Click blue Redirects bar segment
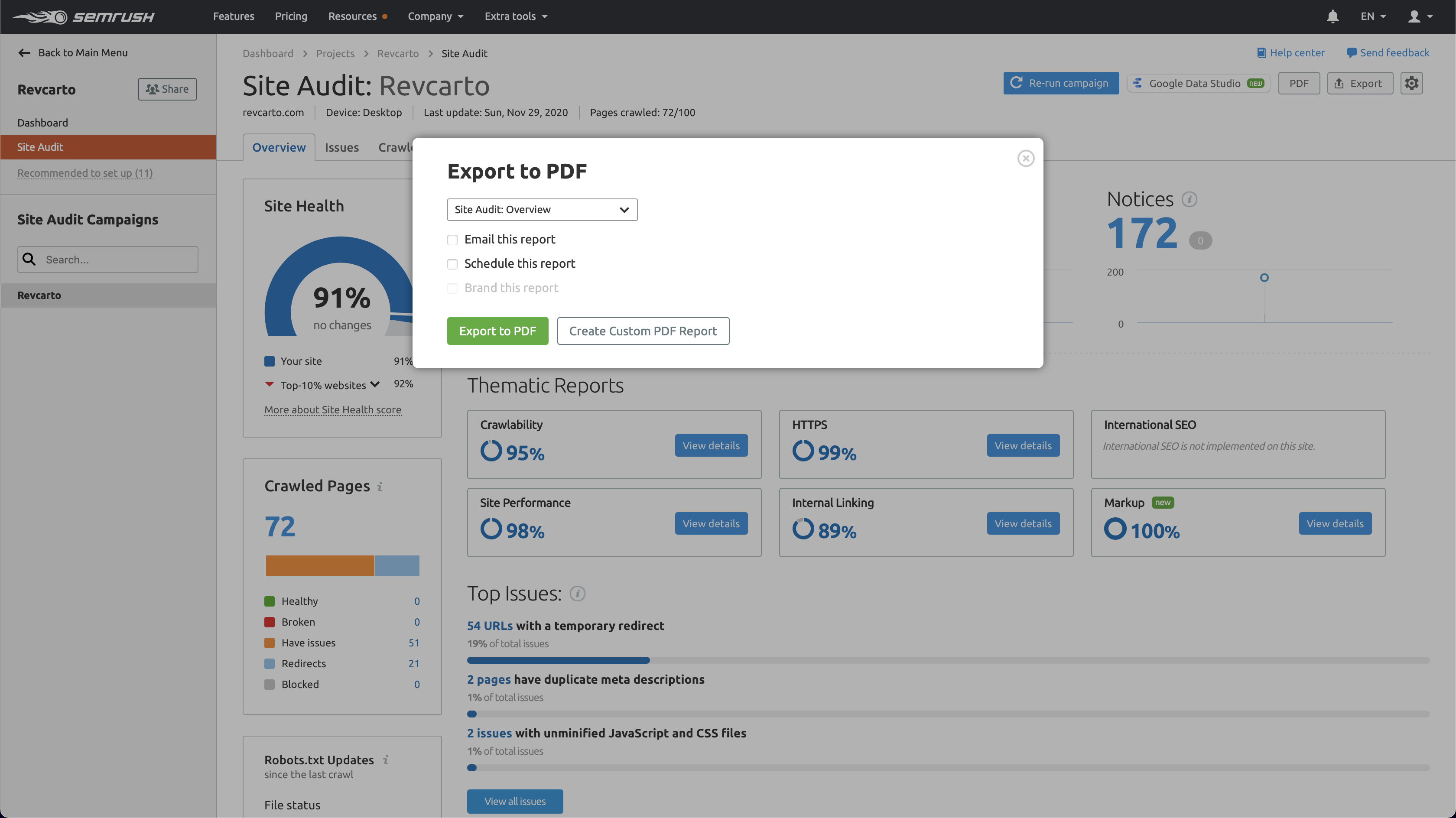This screenshot has width=1456, height=818. (397, 566)
